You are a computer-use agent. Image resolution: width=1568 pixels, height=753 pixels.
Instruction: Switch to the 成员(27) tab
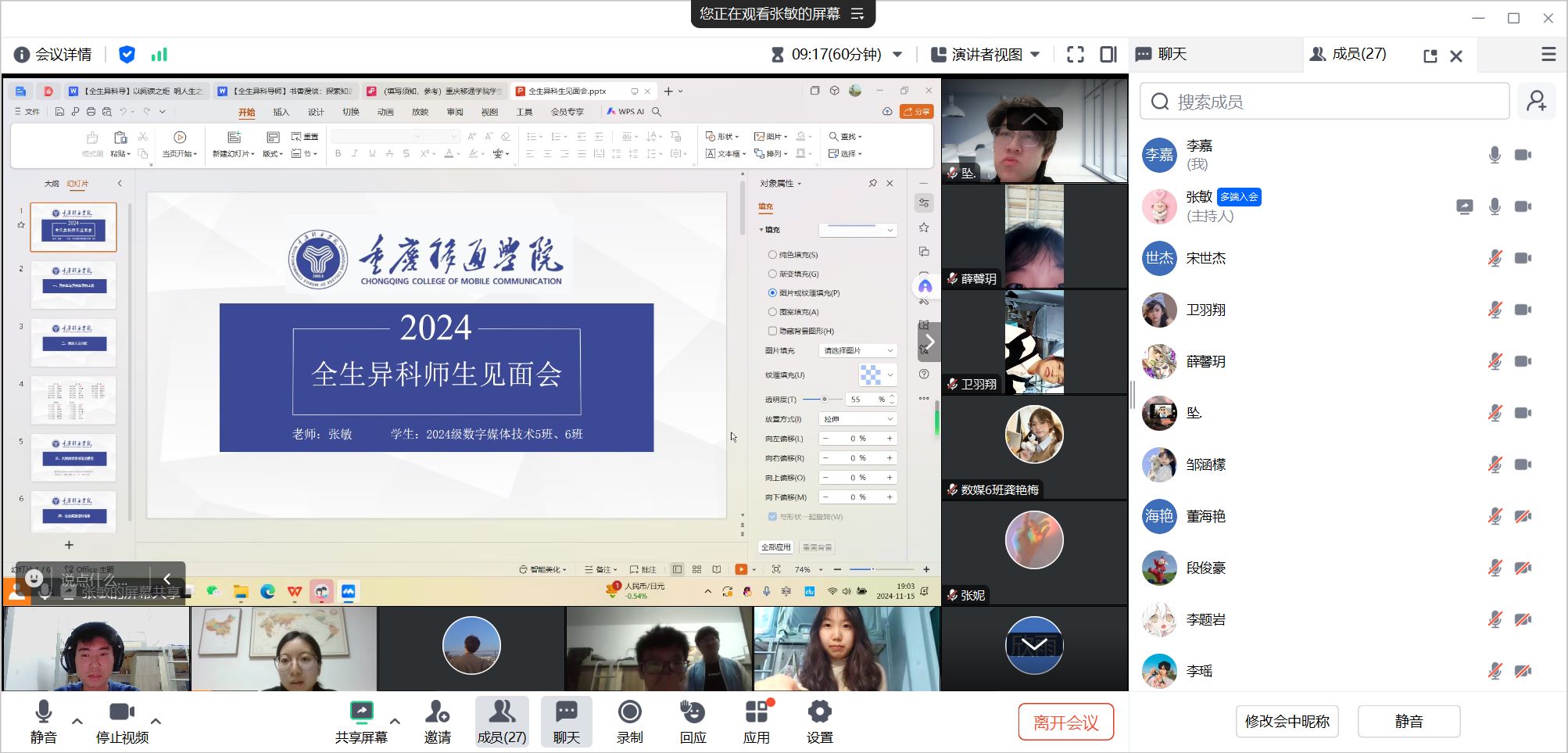tap(1349, 54)
